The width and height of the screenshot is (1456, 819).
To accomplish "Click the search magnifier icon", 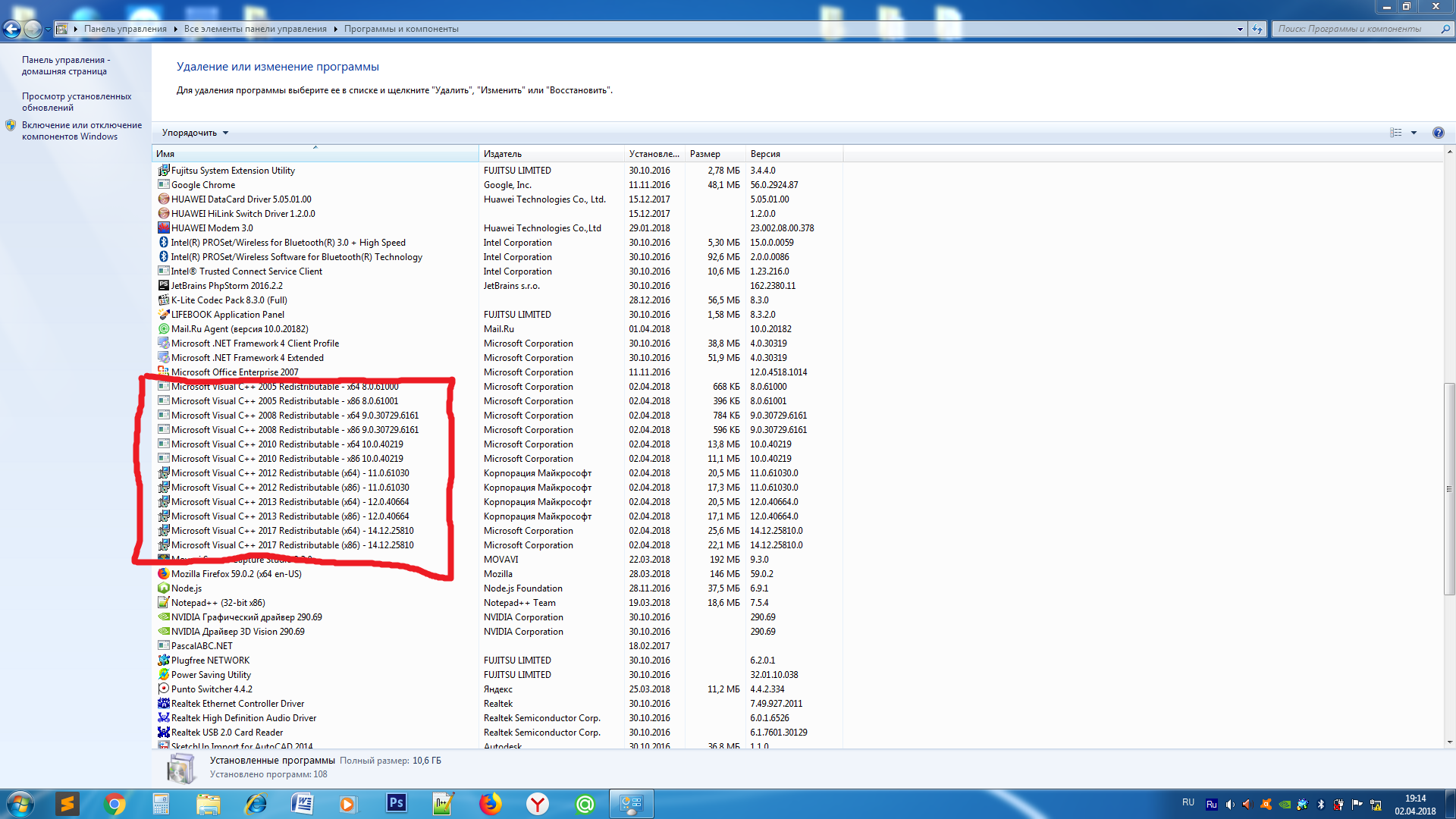I will coord(1445,29).
